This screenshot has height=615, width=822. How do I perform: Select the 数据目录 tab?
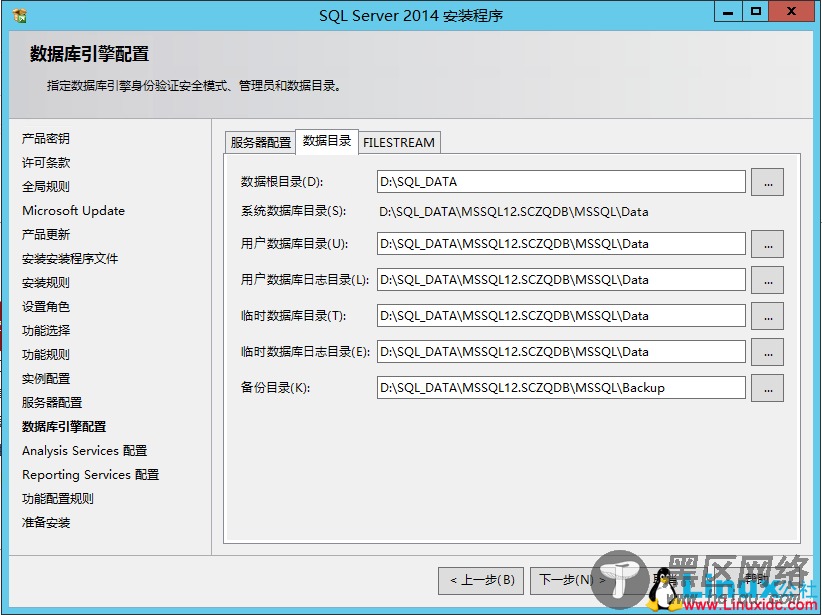click(327, 142)
